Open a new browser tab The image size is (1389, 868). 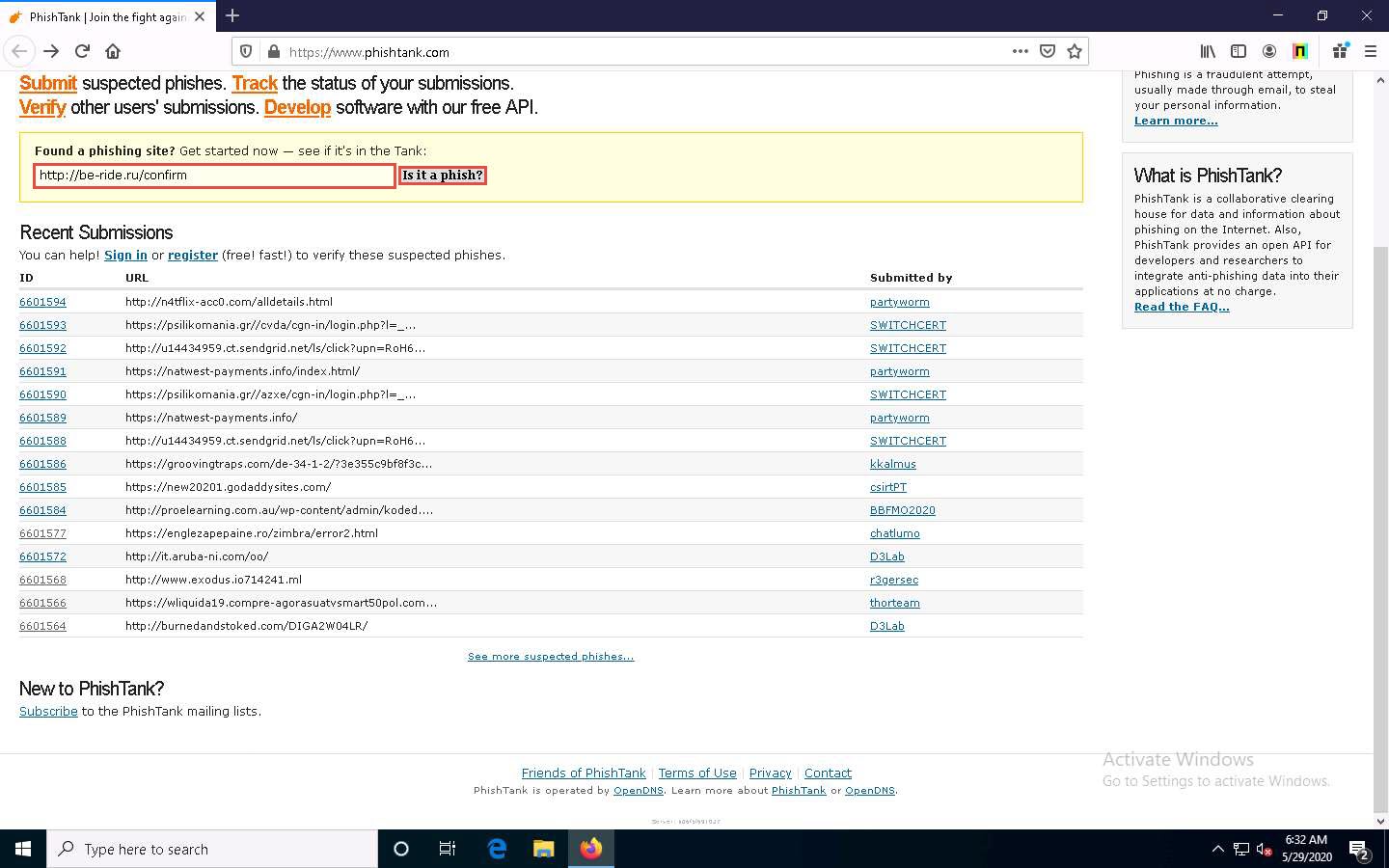(x=232, y=15)
